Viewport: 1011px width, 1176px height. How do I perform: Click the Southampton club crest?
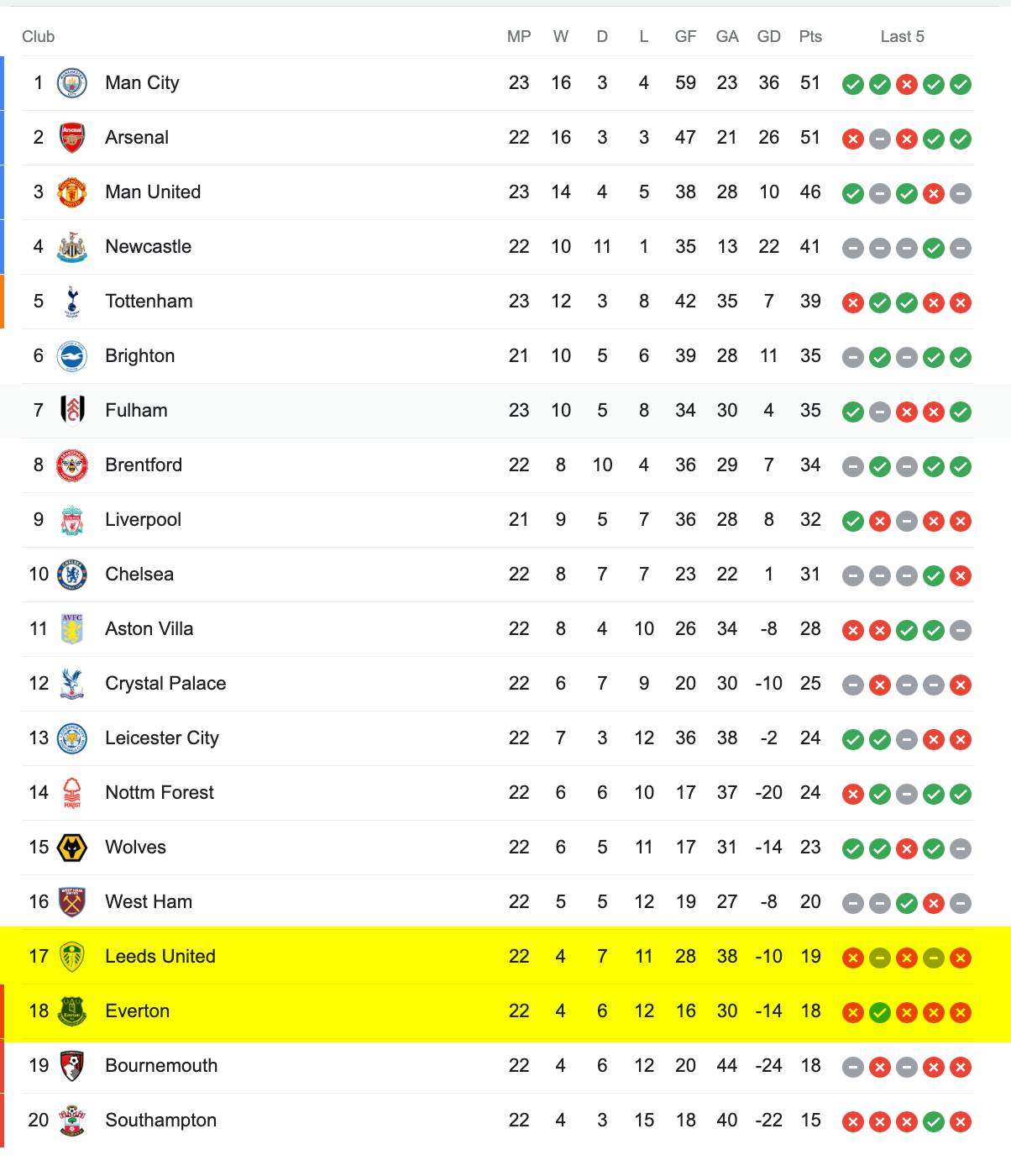[x=72, y=1121]
